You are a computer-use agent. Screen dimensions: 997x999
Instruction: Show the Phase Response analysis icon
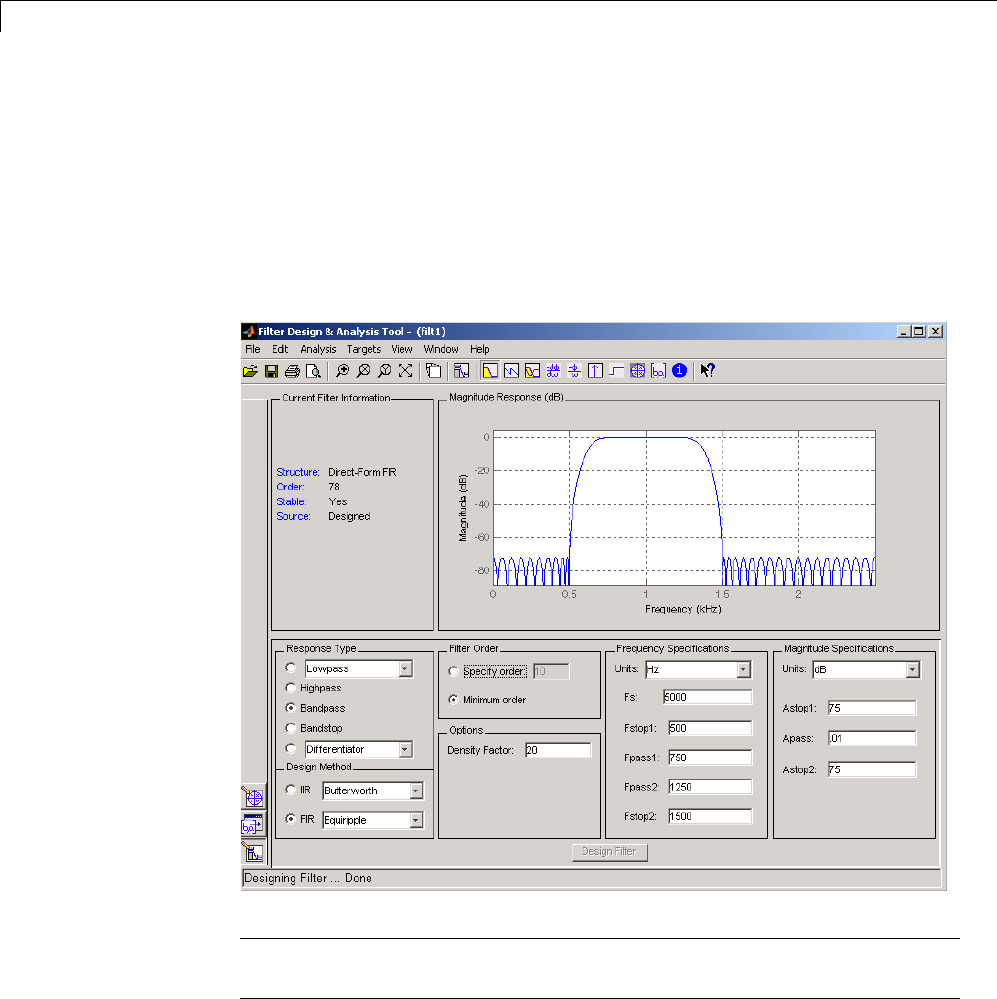point(511,371)
